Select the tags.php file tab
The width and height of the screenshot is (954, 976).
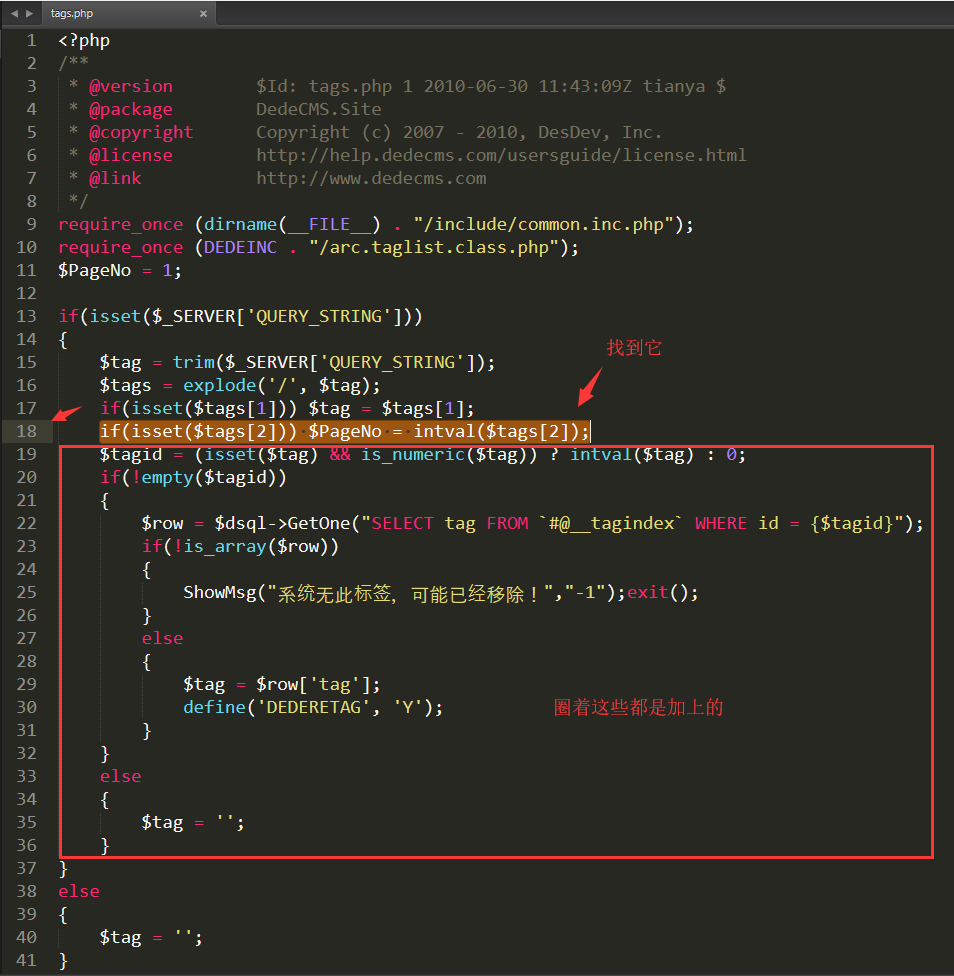tap(100, 14)
